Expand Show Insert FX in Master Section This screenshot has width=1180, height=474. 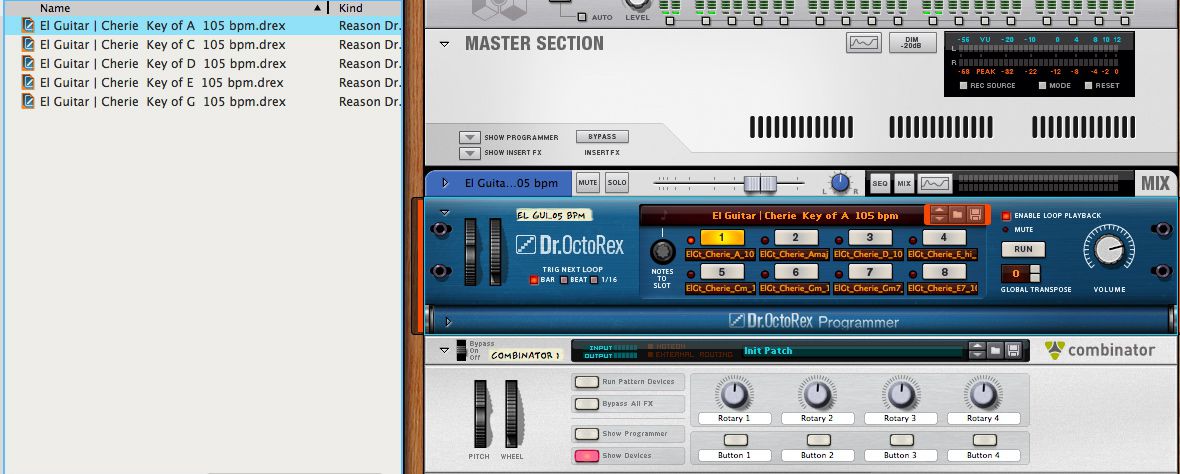[470, 153]
